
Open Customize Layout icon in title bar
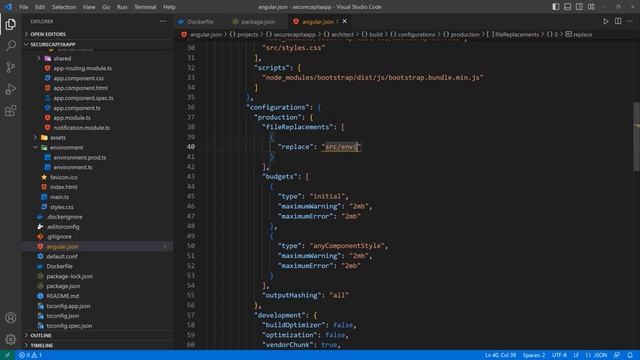(x=591, y=7)
